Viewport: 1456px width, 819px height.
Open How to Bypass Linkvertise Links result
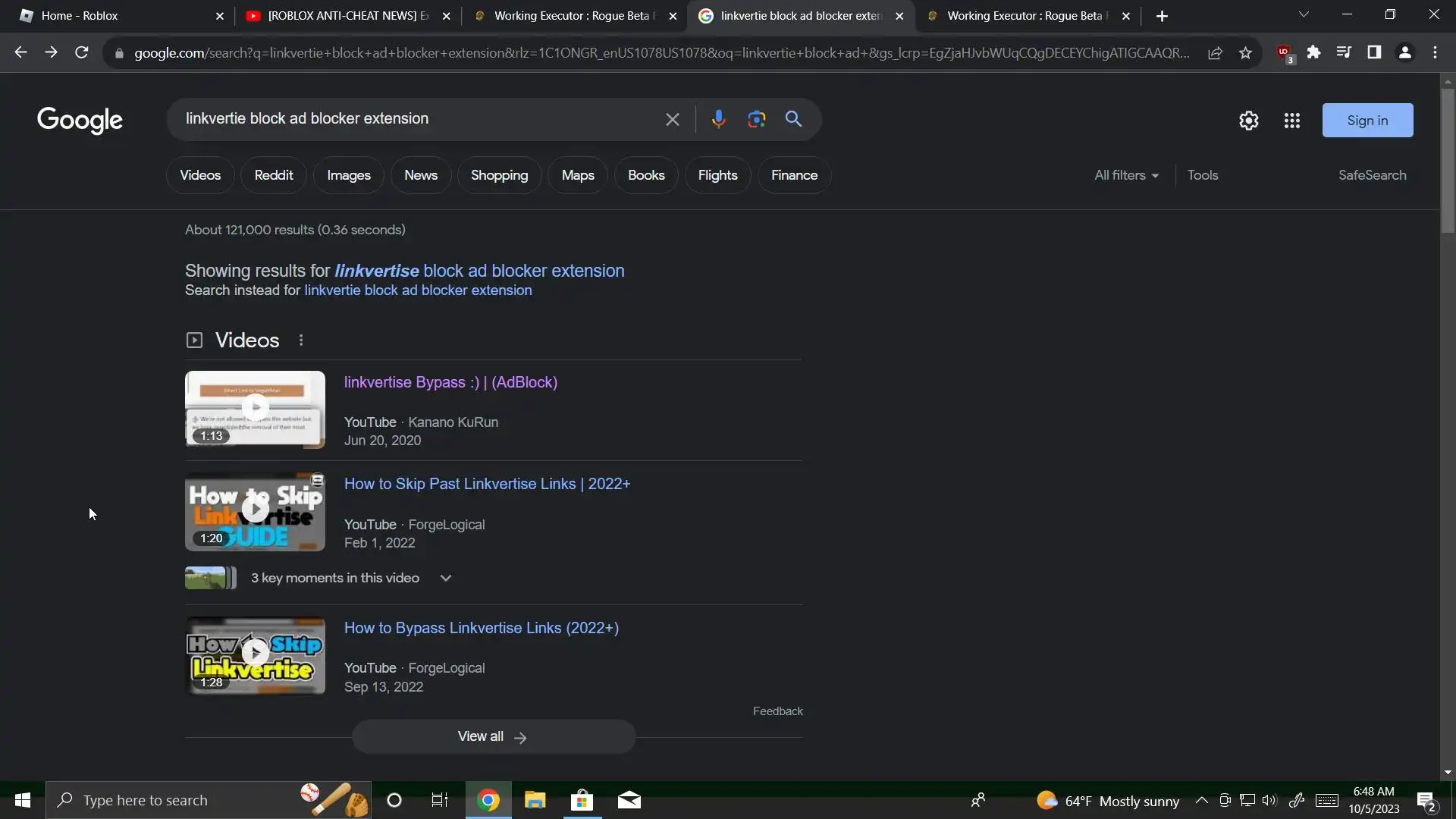(481, 628)
